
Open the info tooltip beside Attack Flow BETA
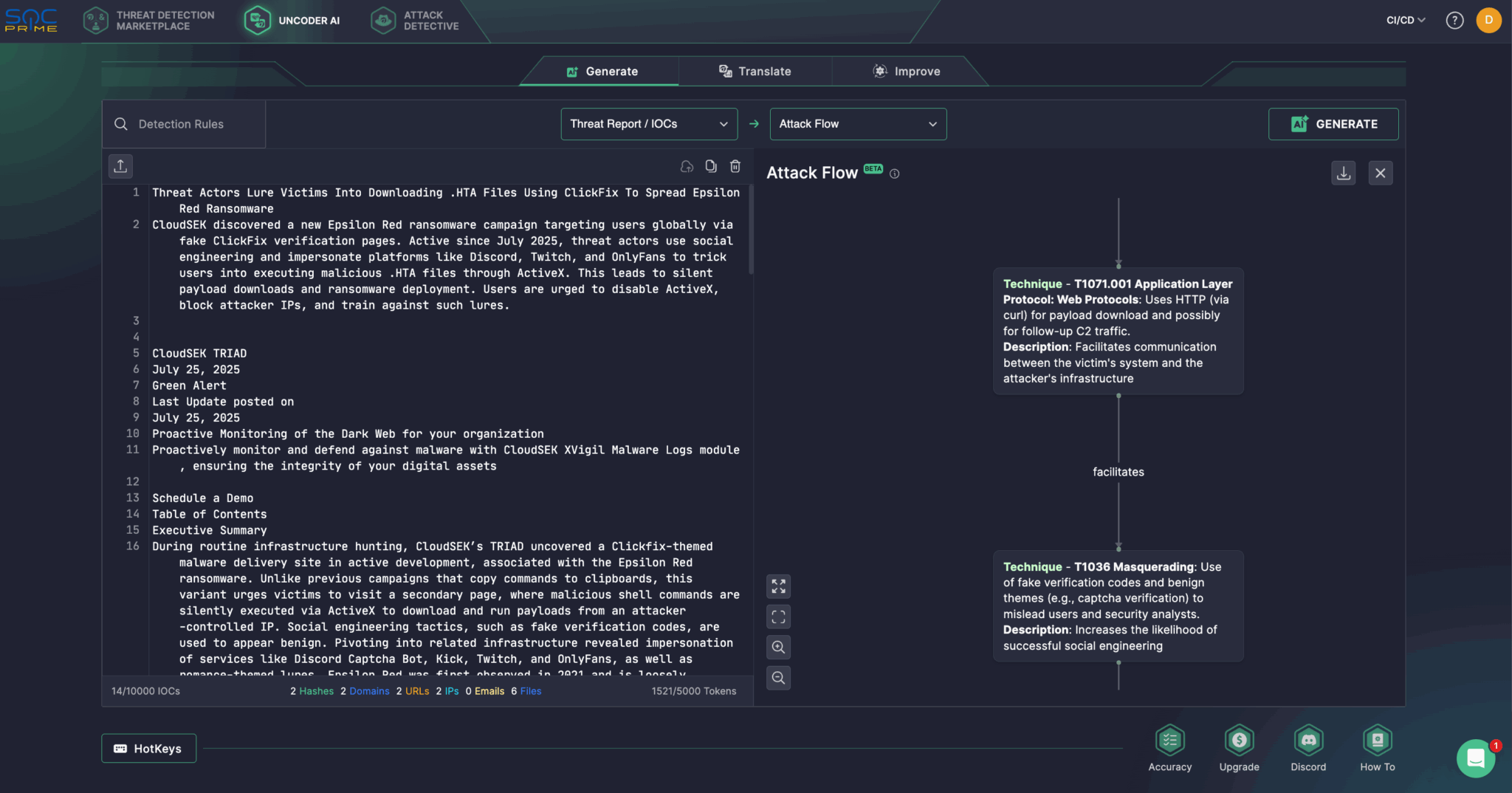(894, 174)
